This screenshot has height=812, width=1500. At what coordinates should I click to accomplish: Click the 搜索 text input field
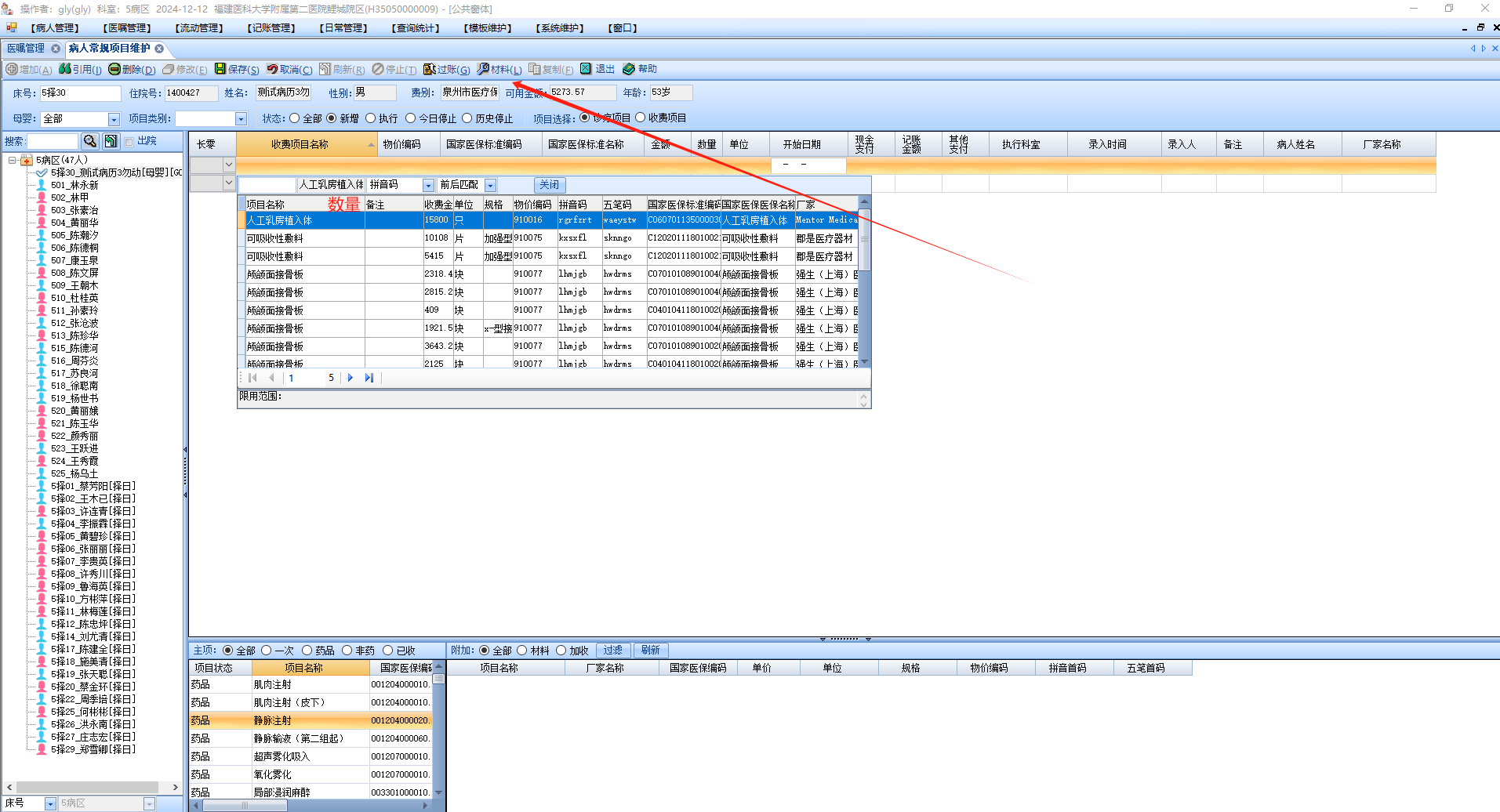coord(53,141)
